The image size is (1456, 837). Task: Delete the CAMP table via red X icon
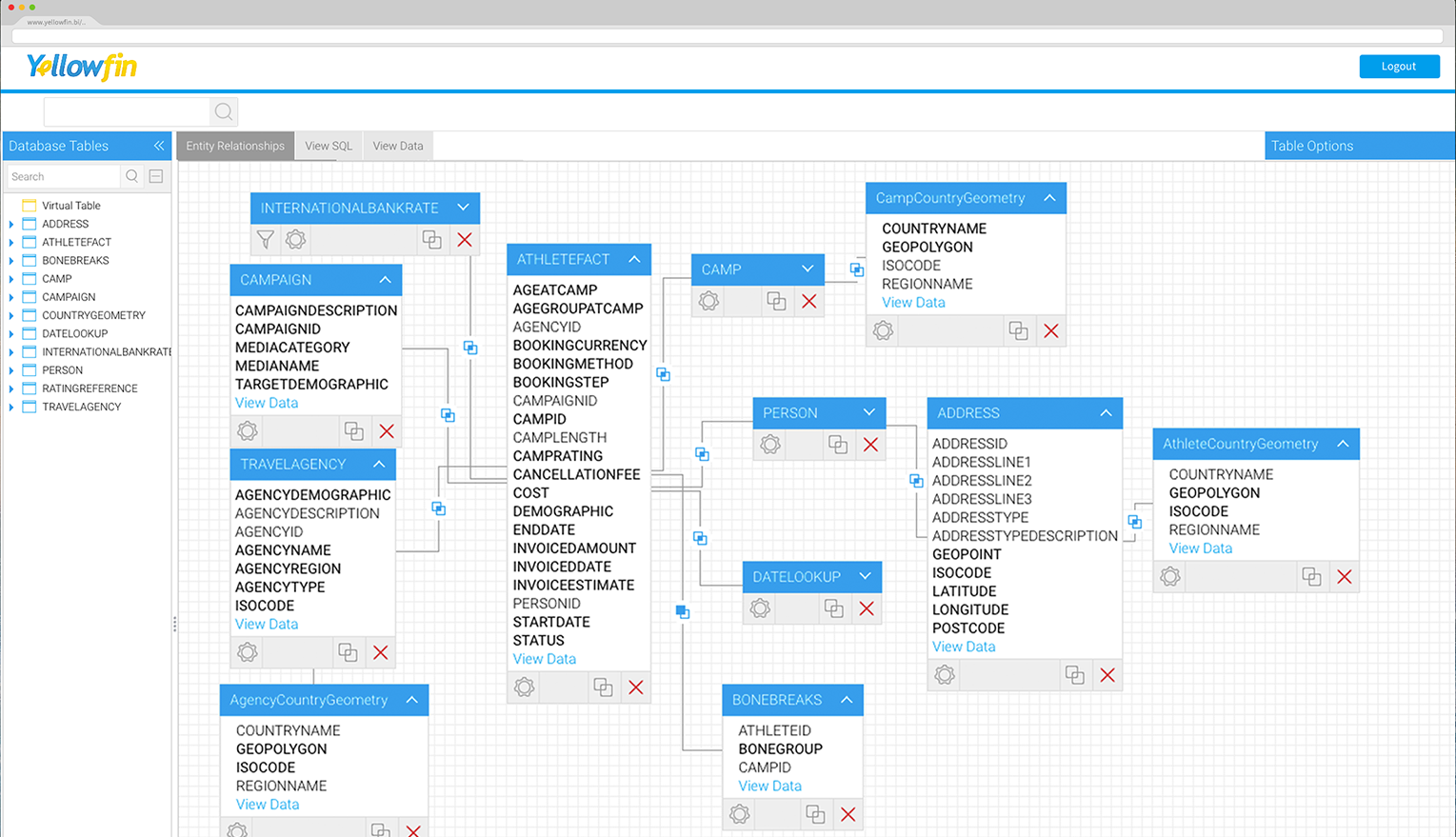point(810,301)
